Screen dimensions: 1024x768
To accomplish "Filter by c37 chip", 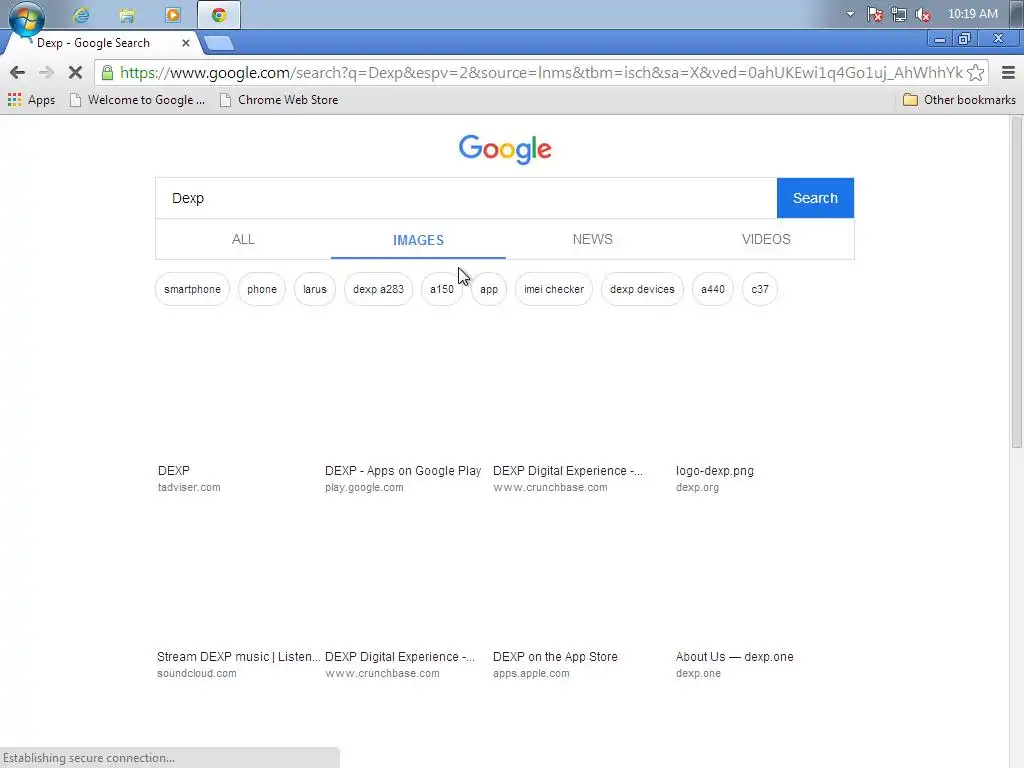I will click(x=760, y=289).
